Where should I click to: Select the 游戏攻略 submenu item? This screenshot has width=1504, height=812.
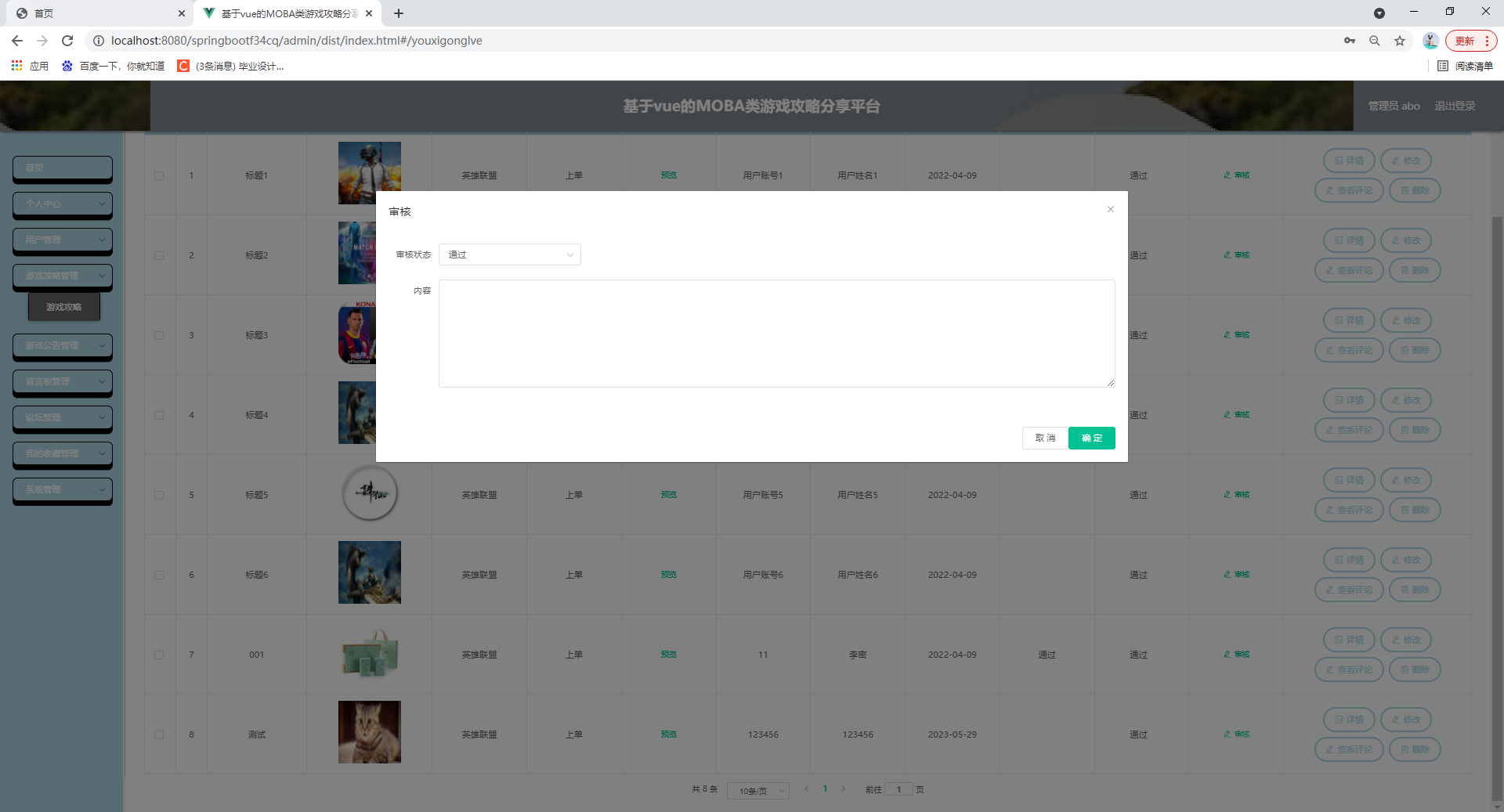pyautogui.click(x=63, y=307)
